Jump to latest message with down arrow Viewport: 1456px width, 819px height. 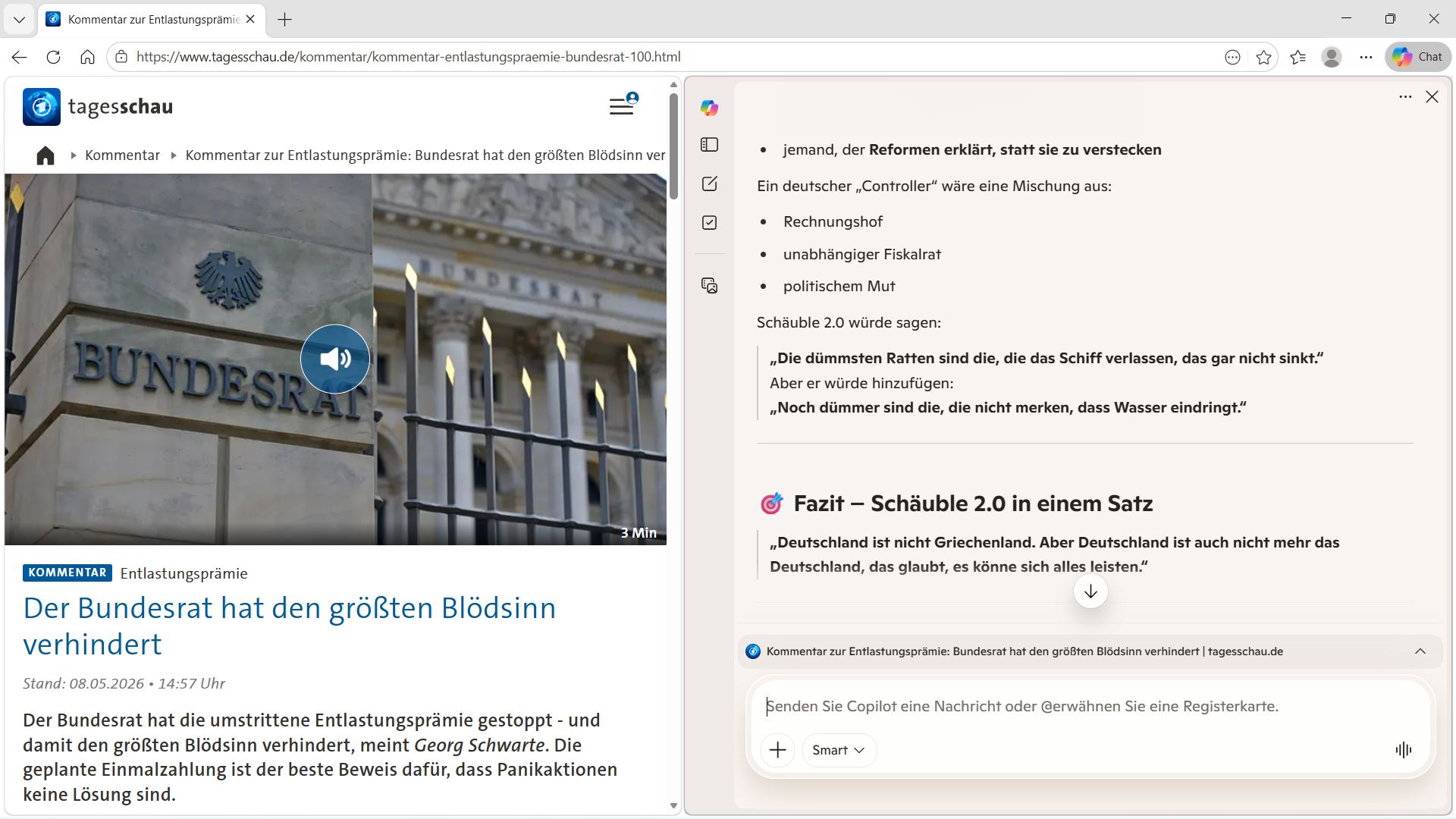click(1090, 591)
